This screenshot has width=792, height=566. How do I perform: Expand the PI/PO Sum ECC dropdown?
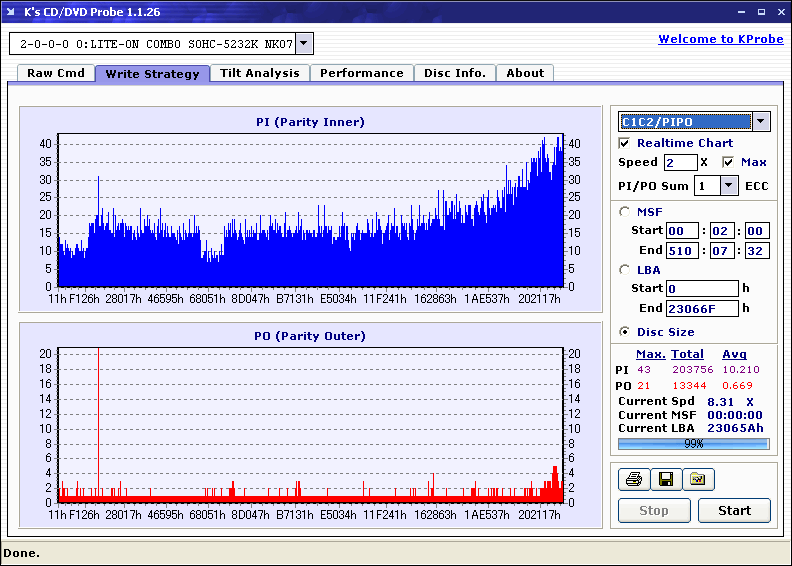pos(728,185)
